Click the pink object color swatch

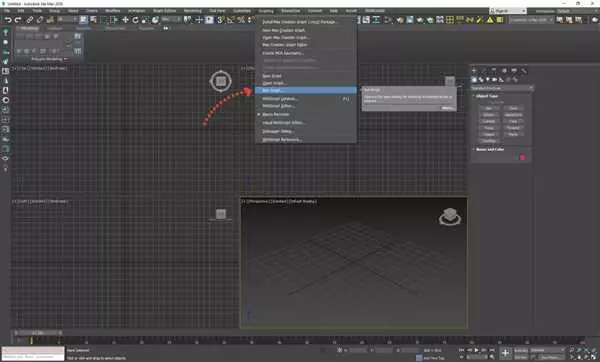pyautogui.click(x=522, y=157)
